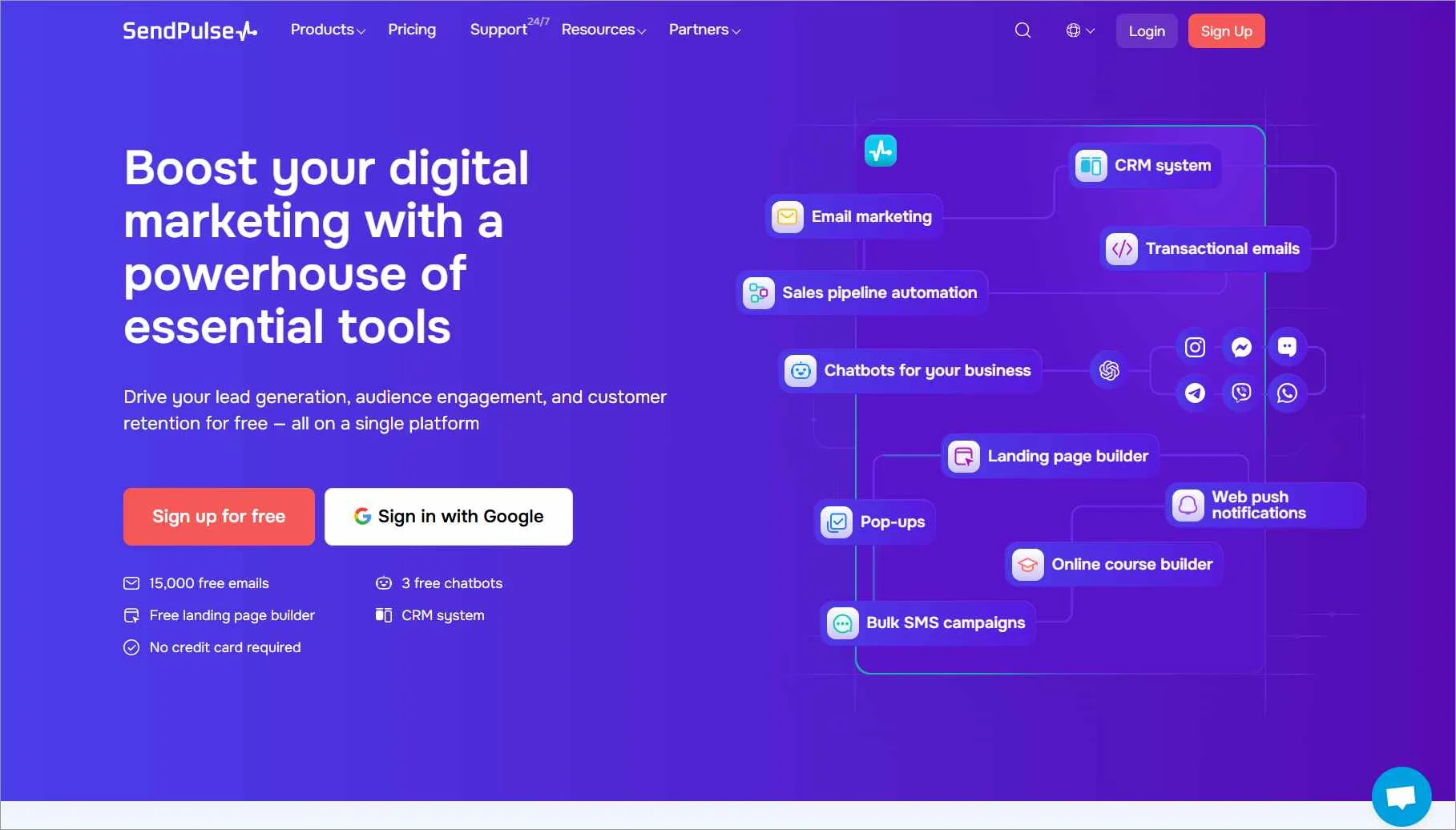
Task: Click the Facebook Messenger icon
Action: (1241, 347)
